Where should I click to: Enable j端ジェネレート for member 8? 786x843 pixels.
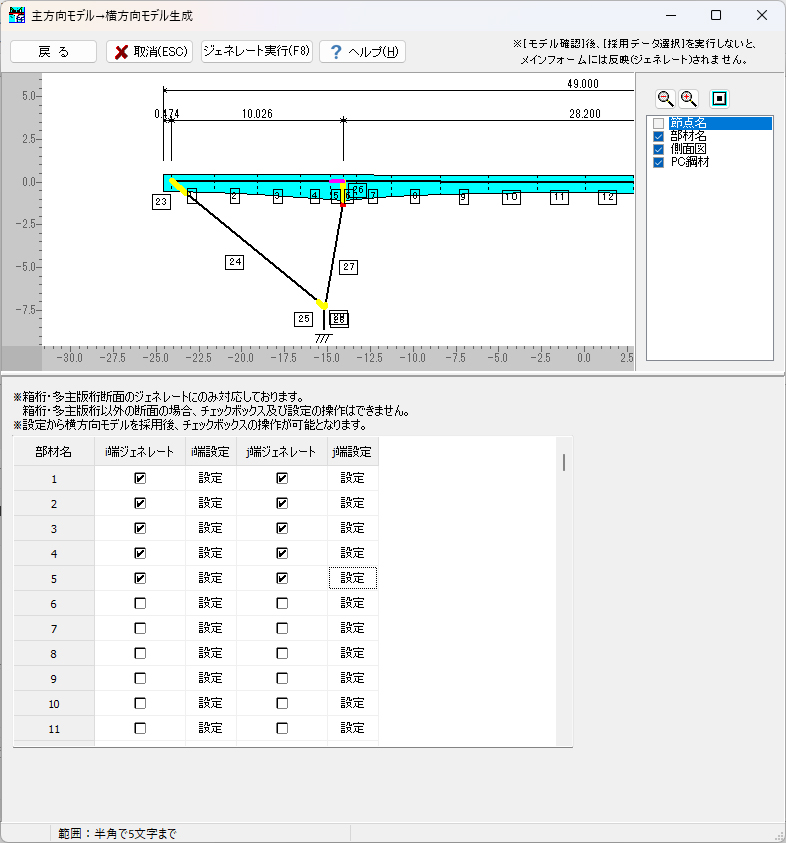282,653
